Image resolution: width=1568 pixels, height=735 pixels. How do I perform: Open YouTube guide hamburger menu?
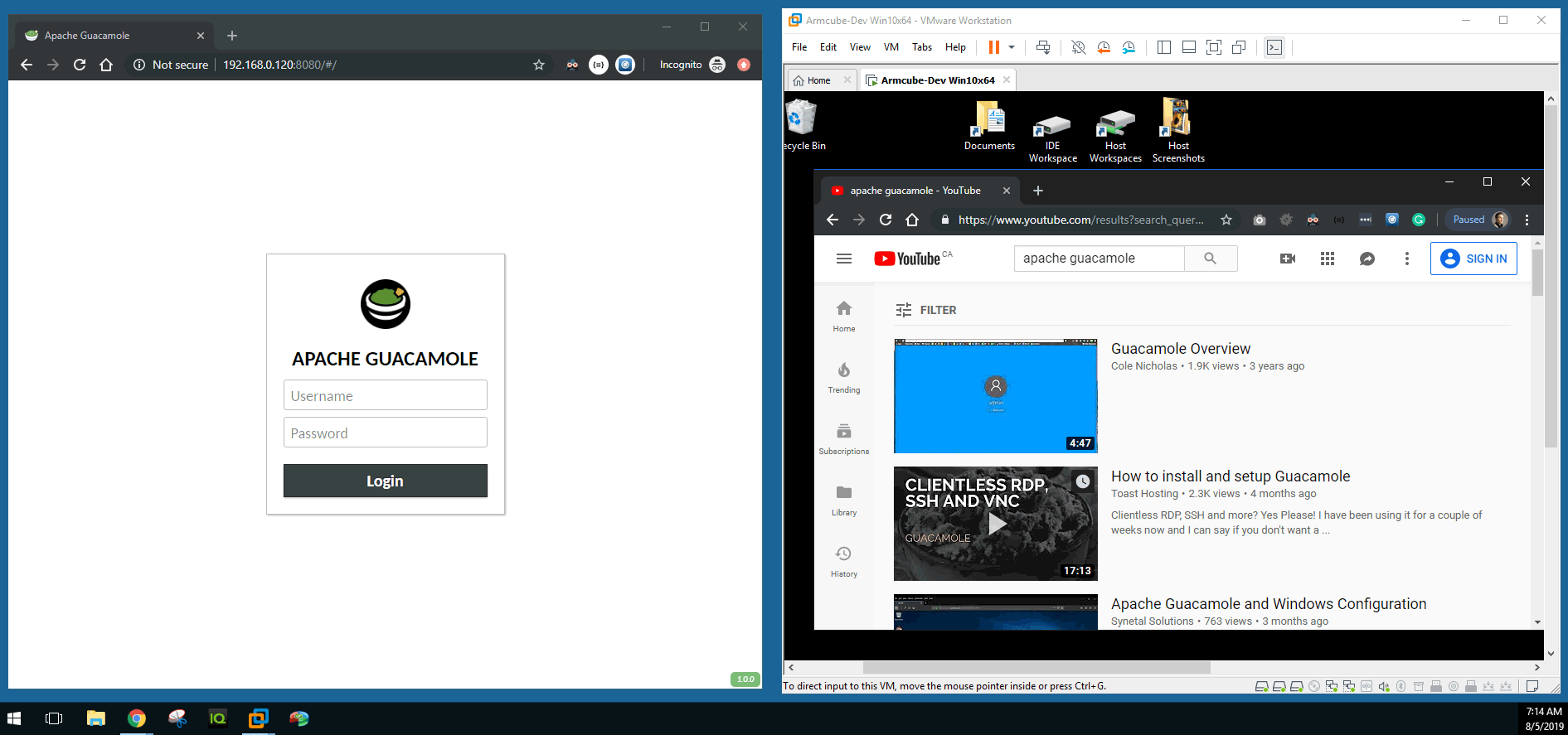[x=844, y=259]
